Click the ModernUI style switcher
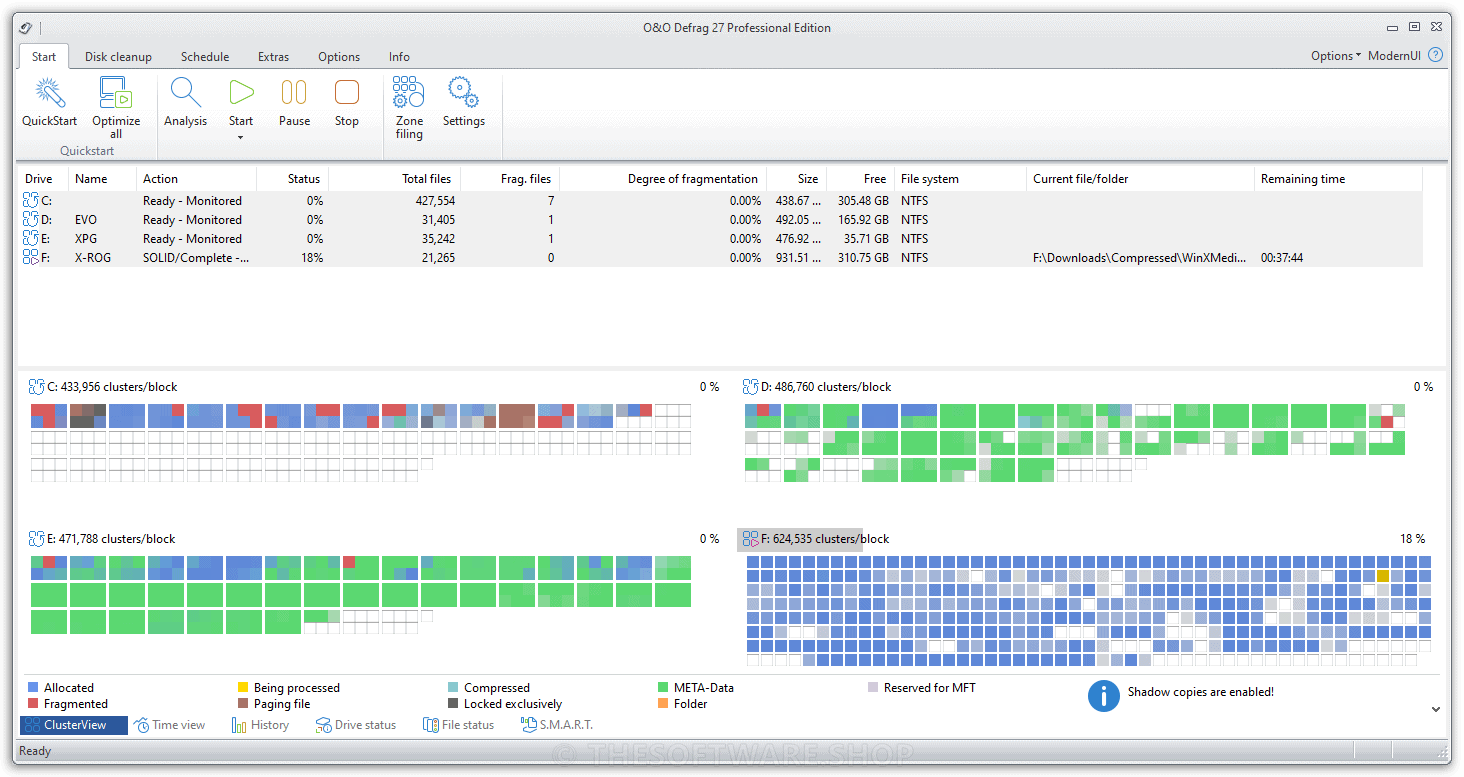Screen dimensions: 1464x777 (x=1394, y=56)
